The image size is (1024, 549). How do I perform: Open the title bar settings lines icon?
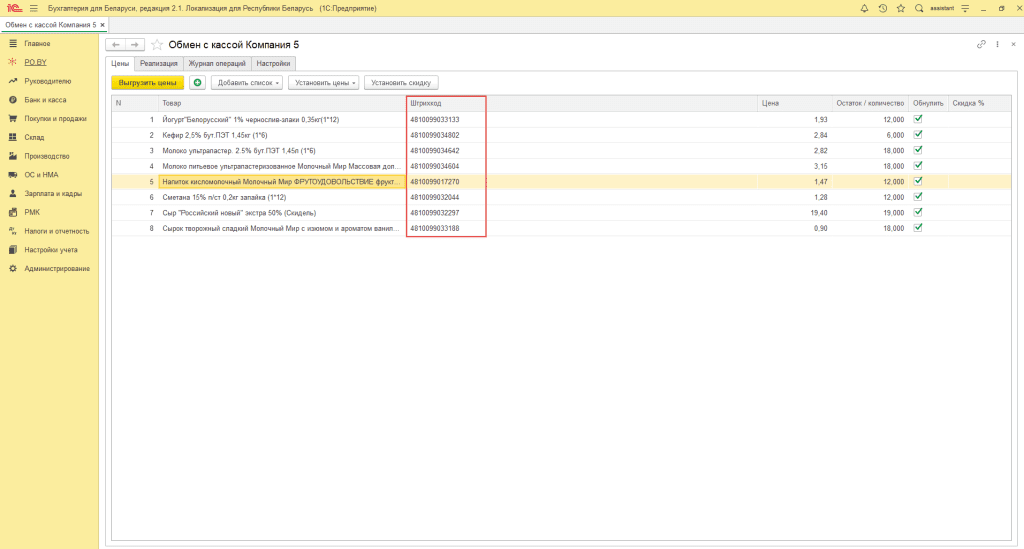coord(965,8)
